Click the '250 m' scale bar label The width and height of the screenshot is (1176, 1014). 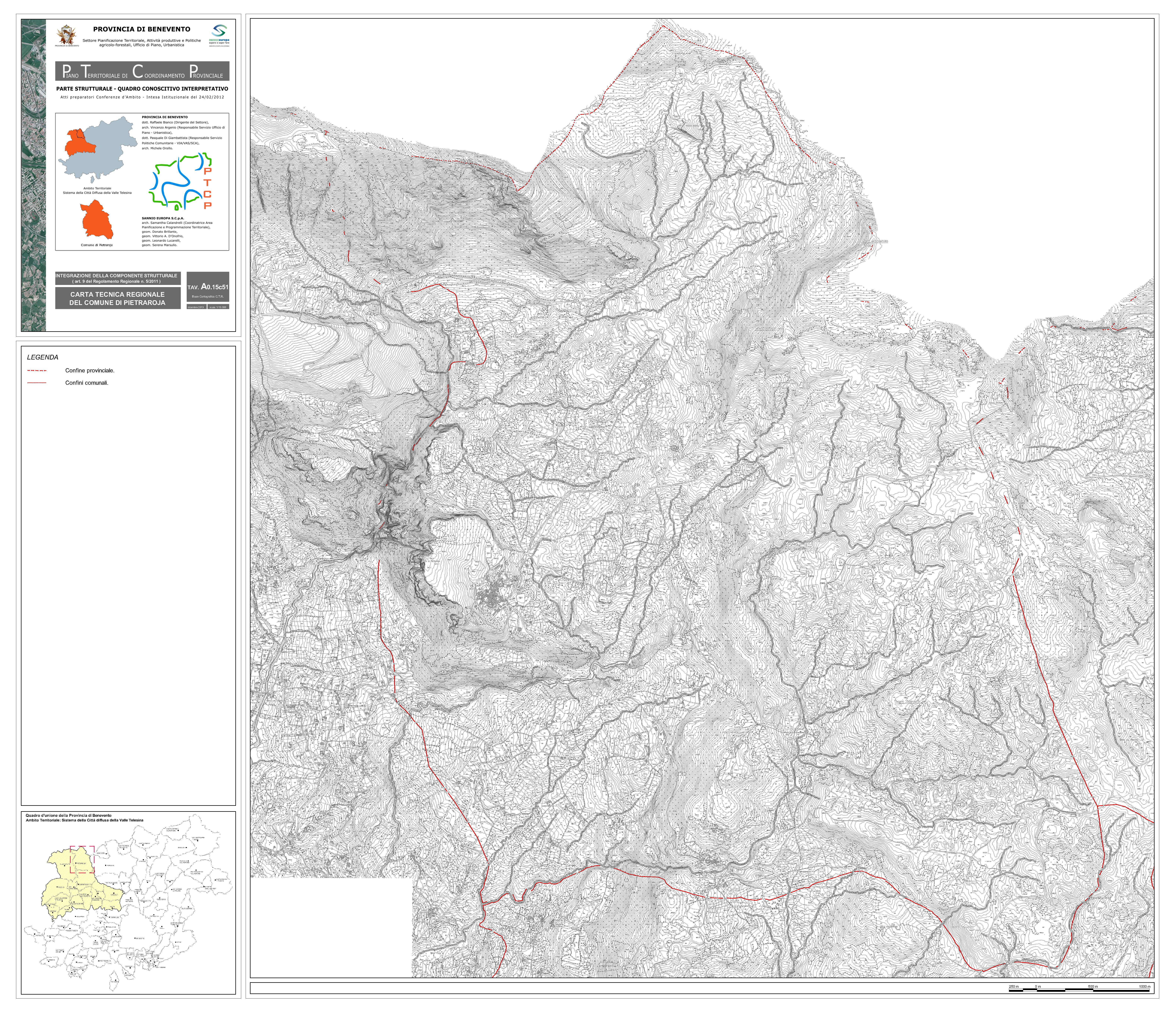1014,987
